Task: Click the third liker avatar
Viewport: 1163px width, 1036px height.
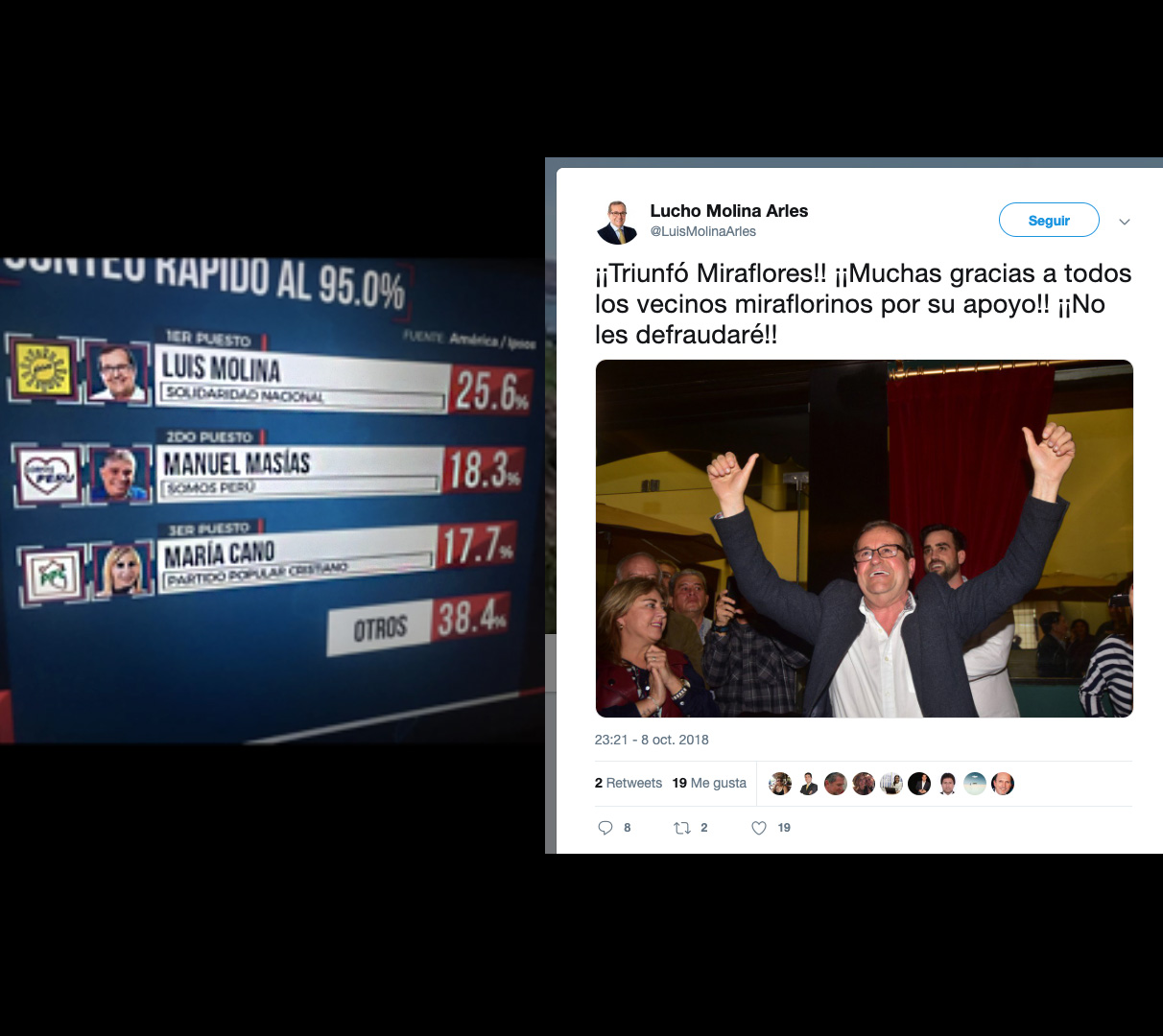Action: click(x=836, y=784)
